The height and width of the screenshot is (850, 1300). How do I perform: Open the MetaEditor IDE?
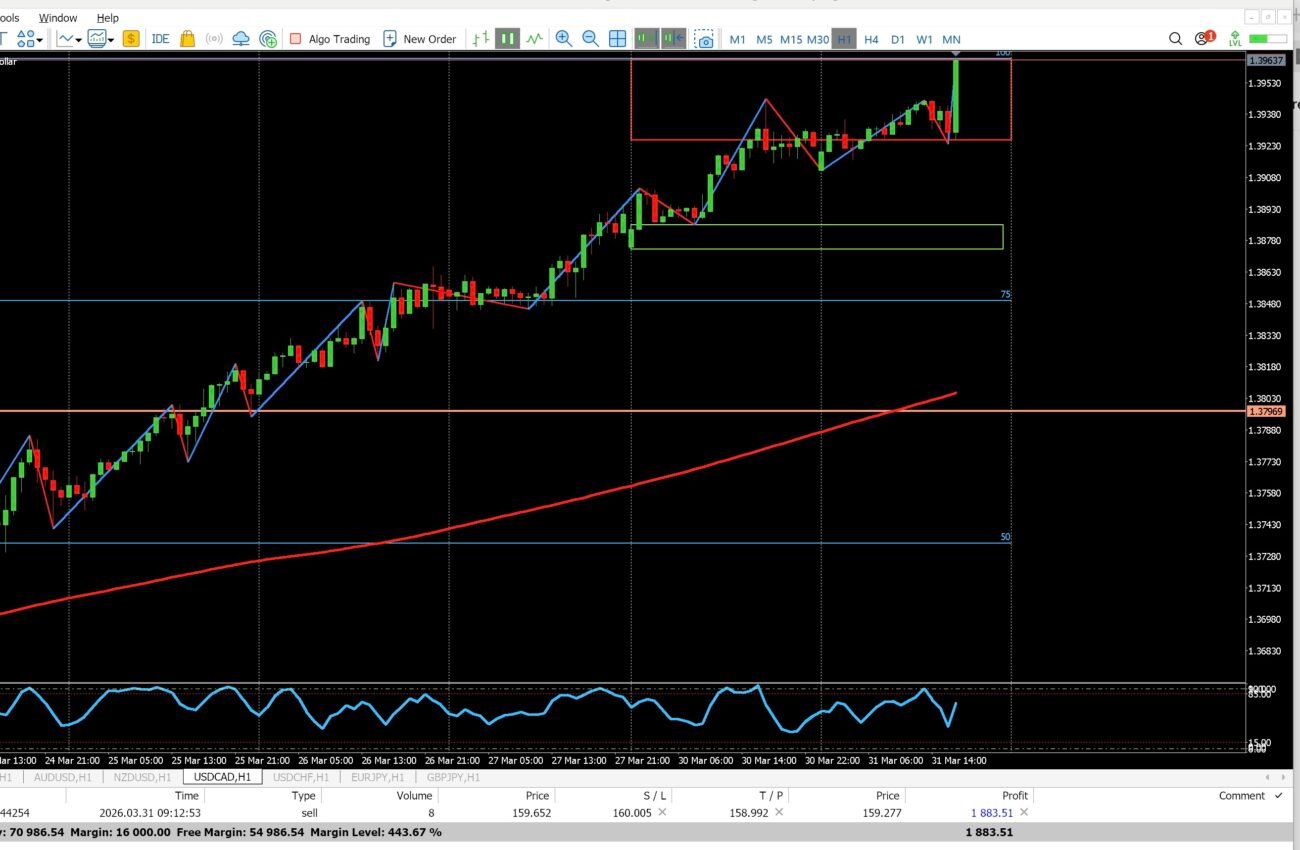click(160, 39)
